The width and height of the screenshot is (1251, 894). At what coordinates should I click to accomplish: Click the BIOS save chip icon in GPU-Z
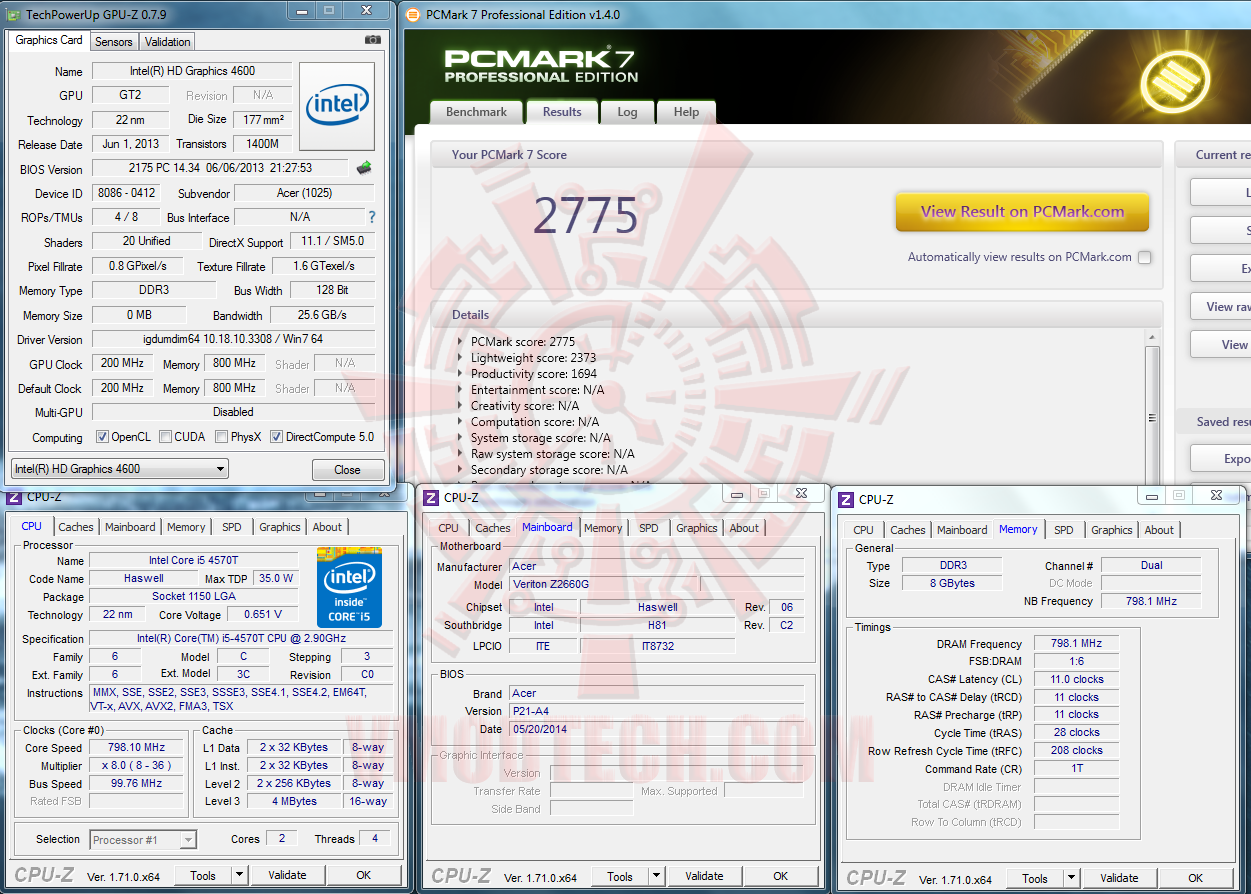(364, 168)
